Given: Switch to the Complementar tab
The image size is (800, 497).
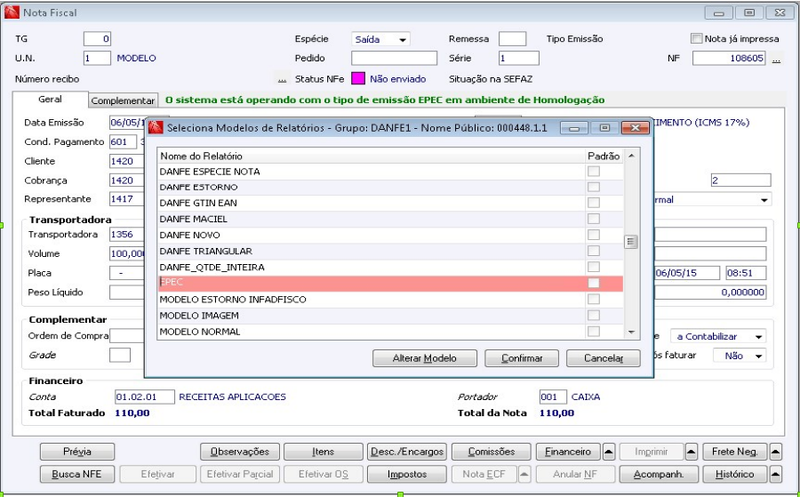Looking at the screenshot, I should tap(122, 101).
